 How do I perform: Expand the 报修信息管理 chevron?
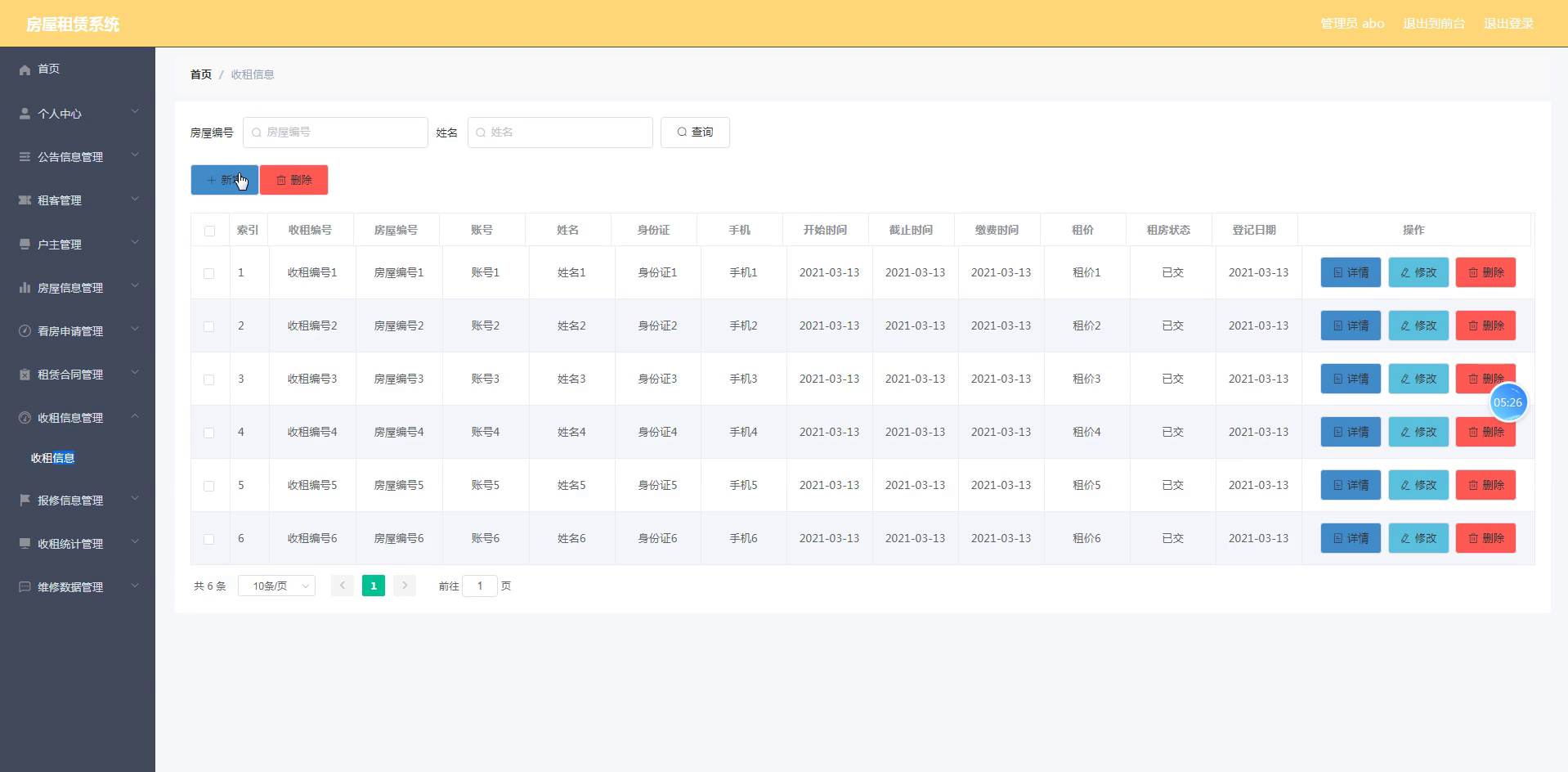[x=135, y=499]
